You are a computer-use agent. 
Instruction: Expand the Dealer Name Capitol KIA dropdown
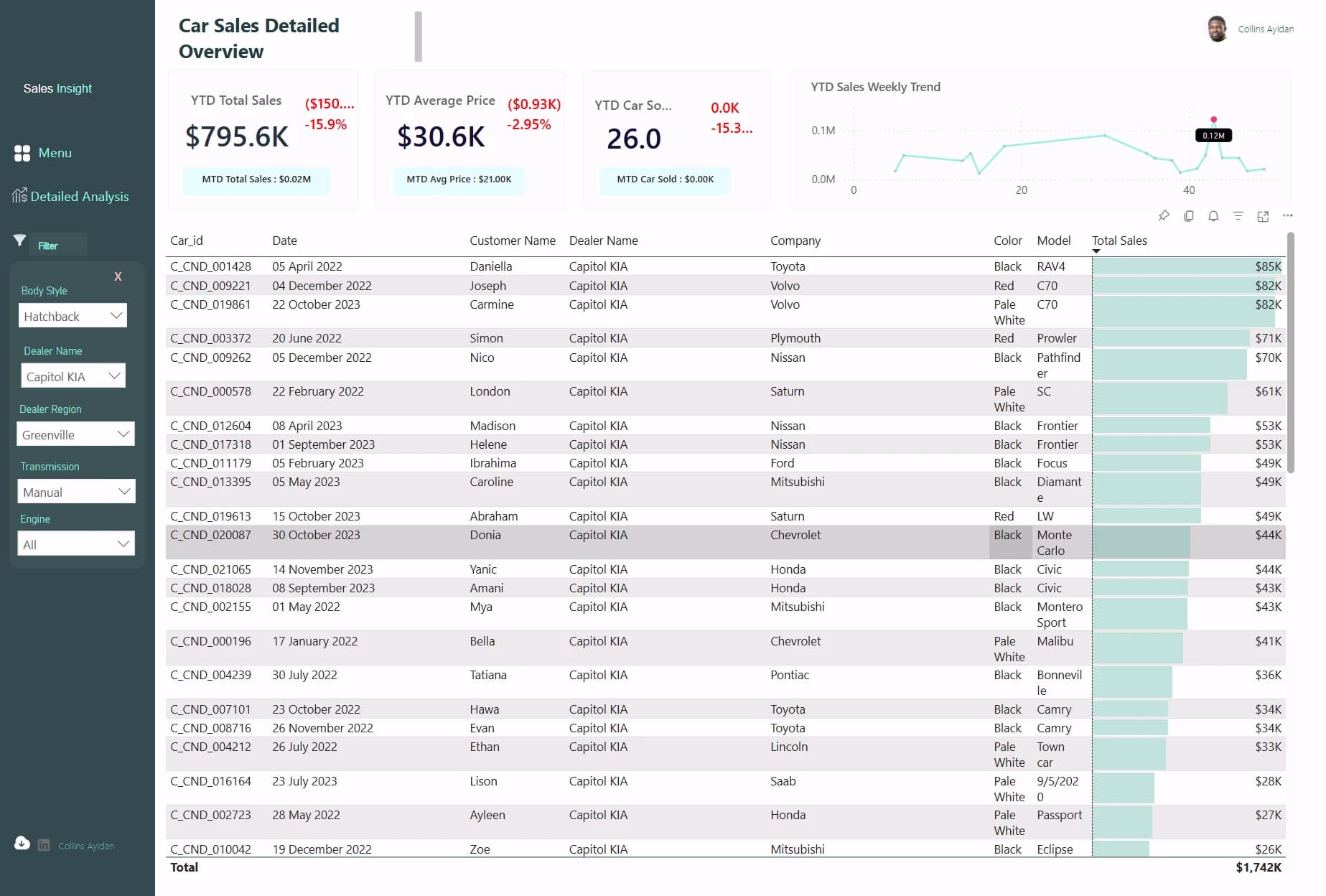click(x=73, y=376)
